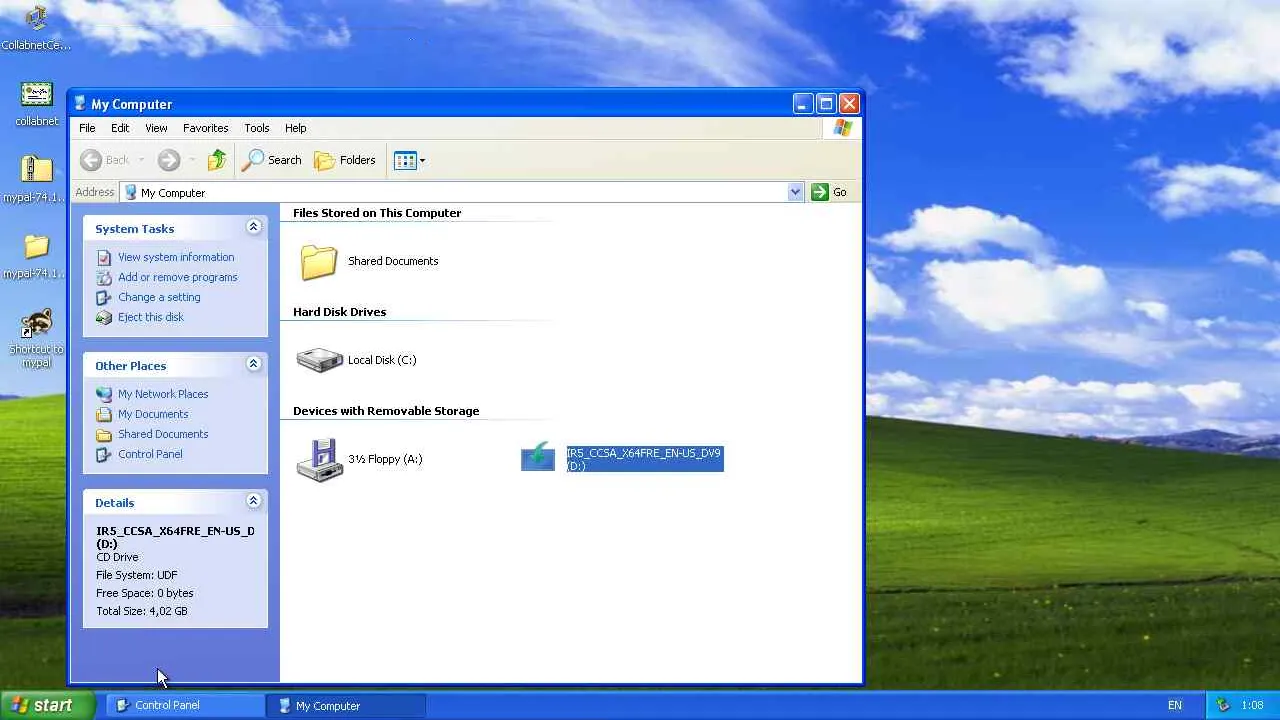Screen dimensions: 1280x720
Task: Click the Other Places panel header
Action: click(175, 365)
